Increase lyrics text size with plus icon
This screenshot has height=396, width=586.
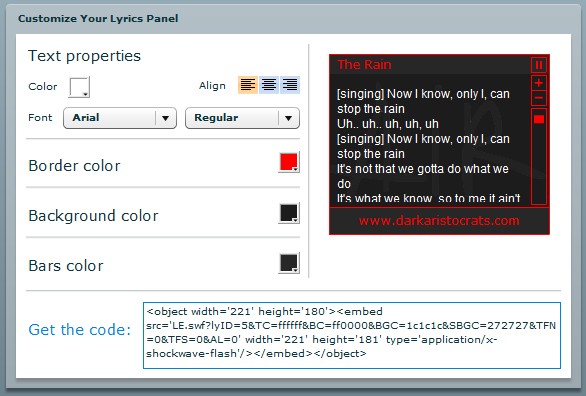(539, 83)
